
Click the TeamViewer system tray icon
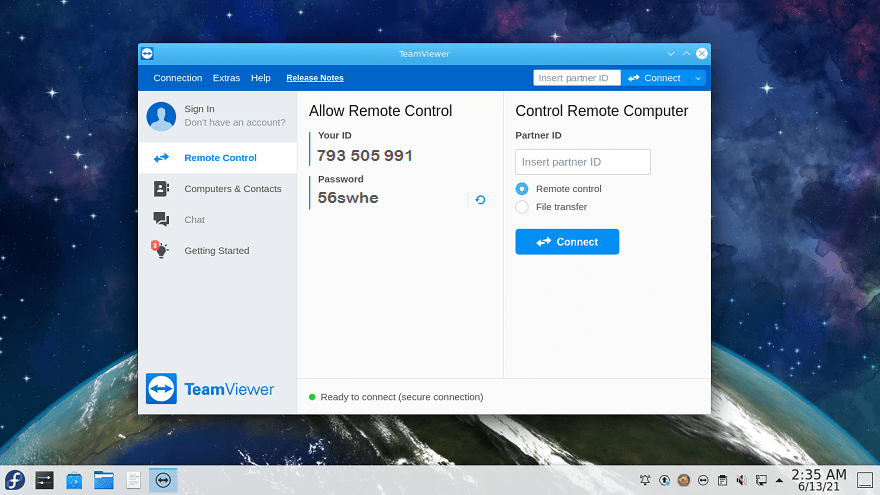(703, 480)
